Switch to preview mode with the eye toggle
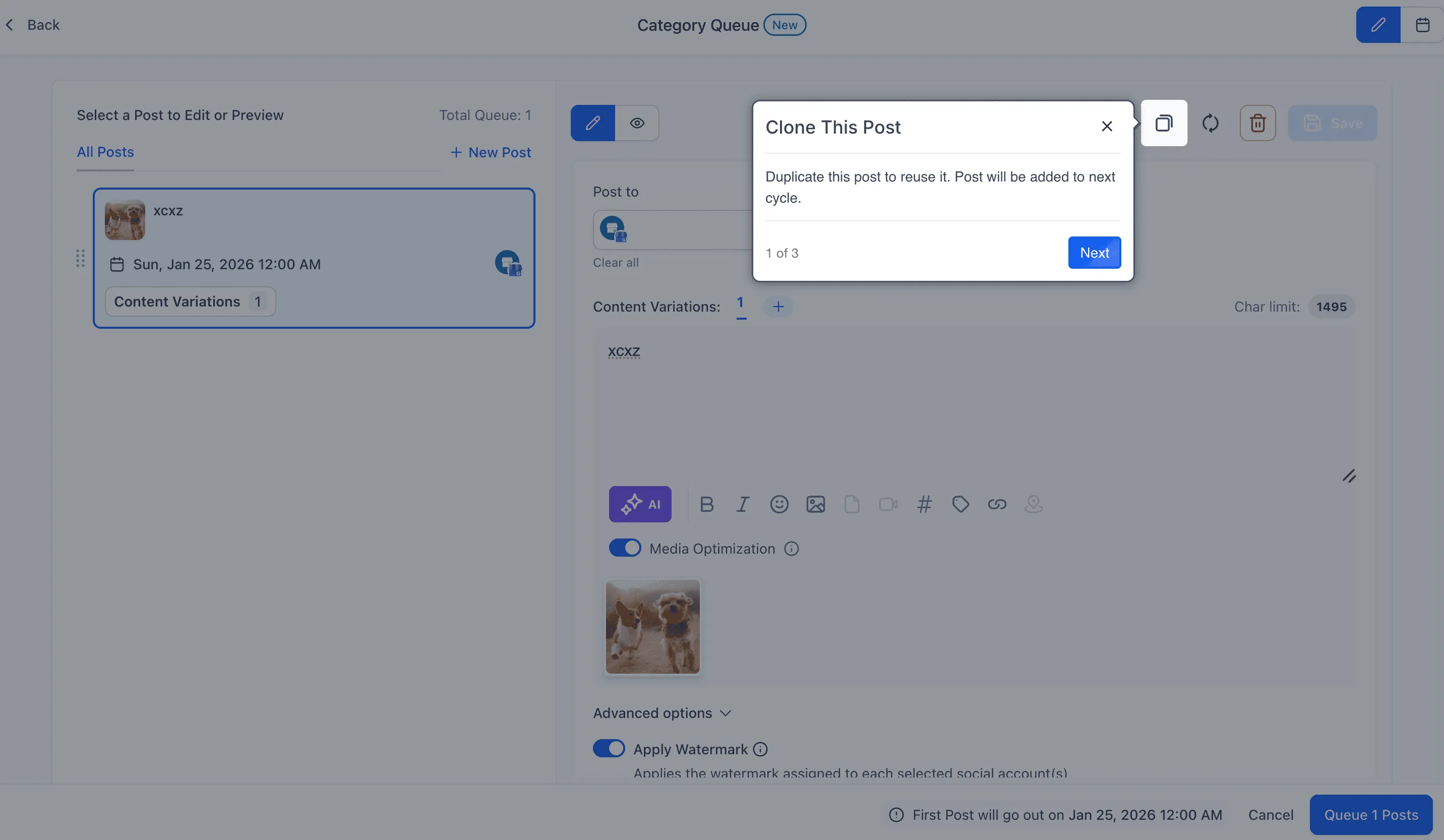Image resolution: width=1444 pixels, height=840 pixels. point(637,123)
